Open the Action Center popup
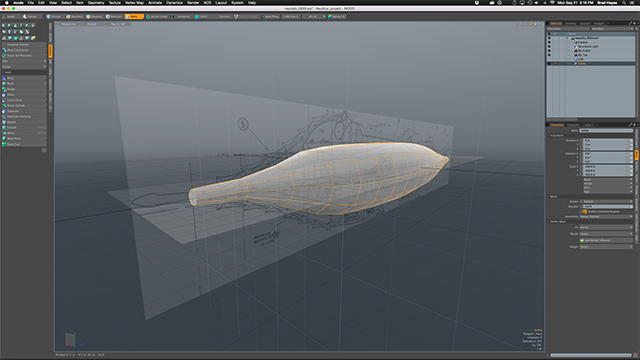This screenshot has height=360, width=640. [157, 17]
